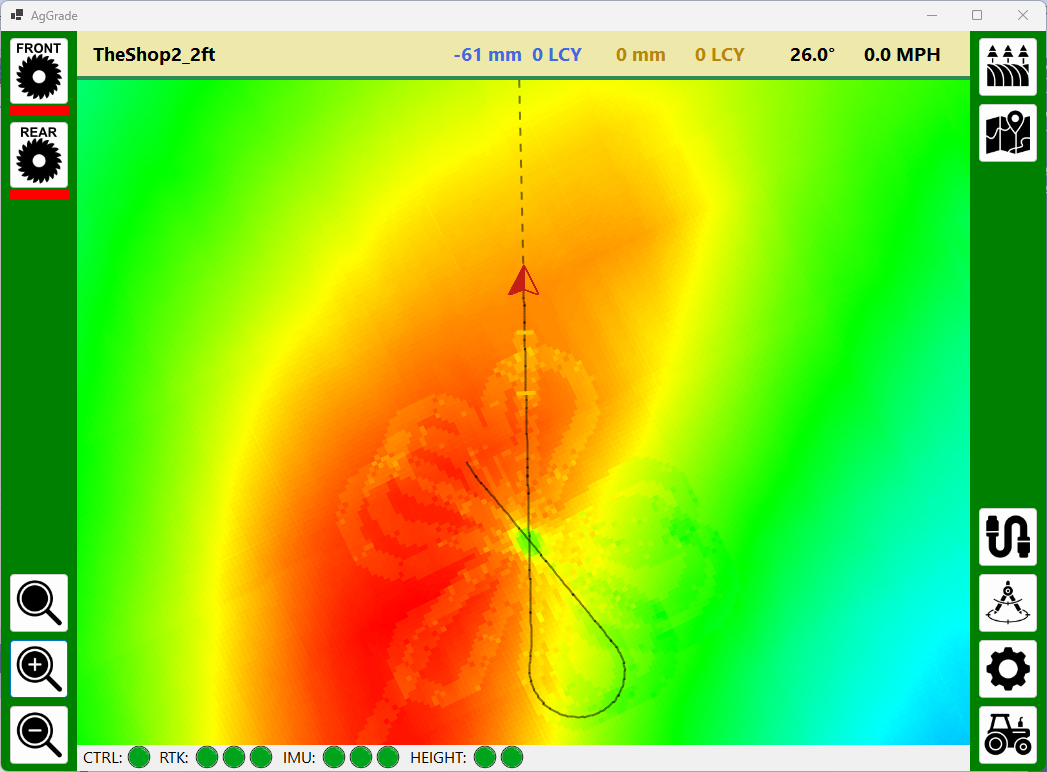The image size is (1047, 772).
Task: Click the red tractor arrow marker
Action: click(523, 281)
